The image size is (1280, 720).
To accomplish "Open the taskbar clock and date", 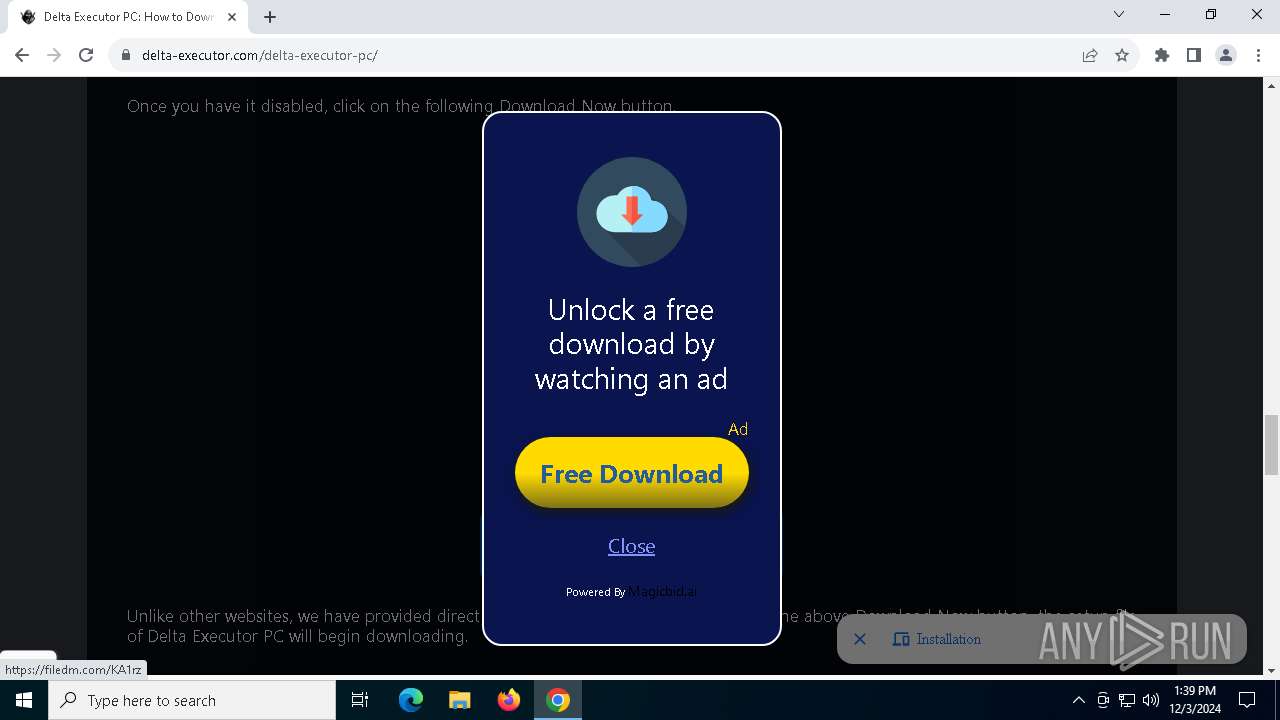I will click(x=1195, y=700).
